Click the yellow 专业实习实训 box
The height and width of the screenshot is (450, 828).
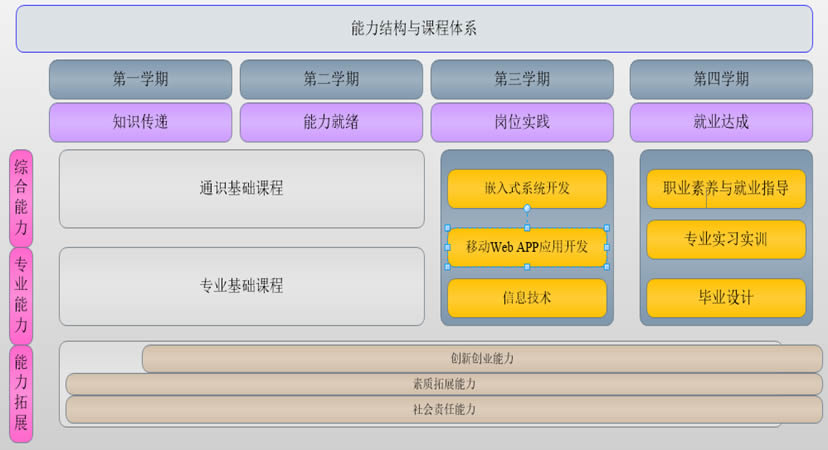tap(726, 239)
